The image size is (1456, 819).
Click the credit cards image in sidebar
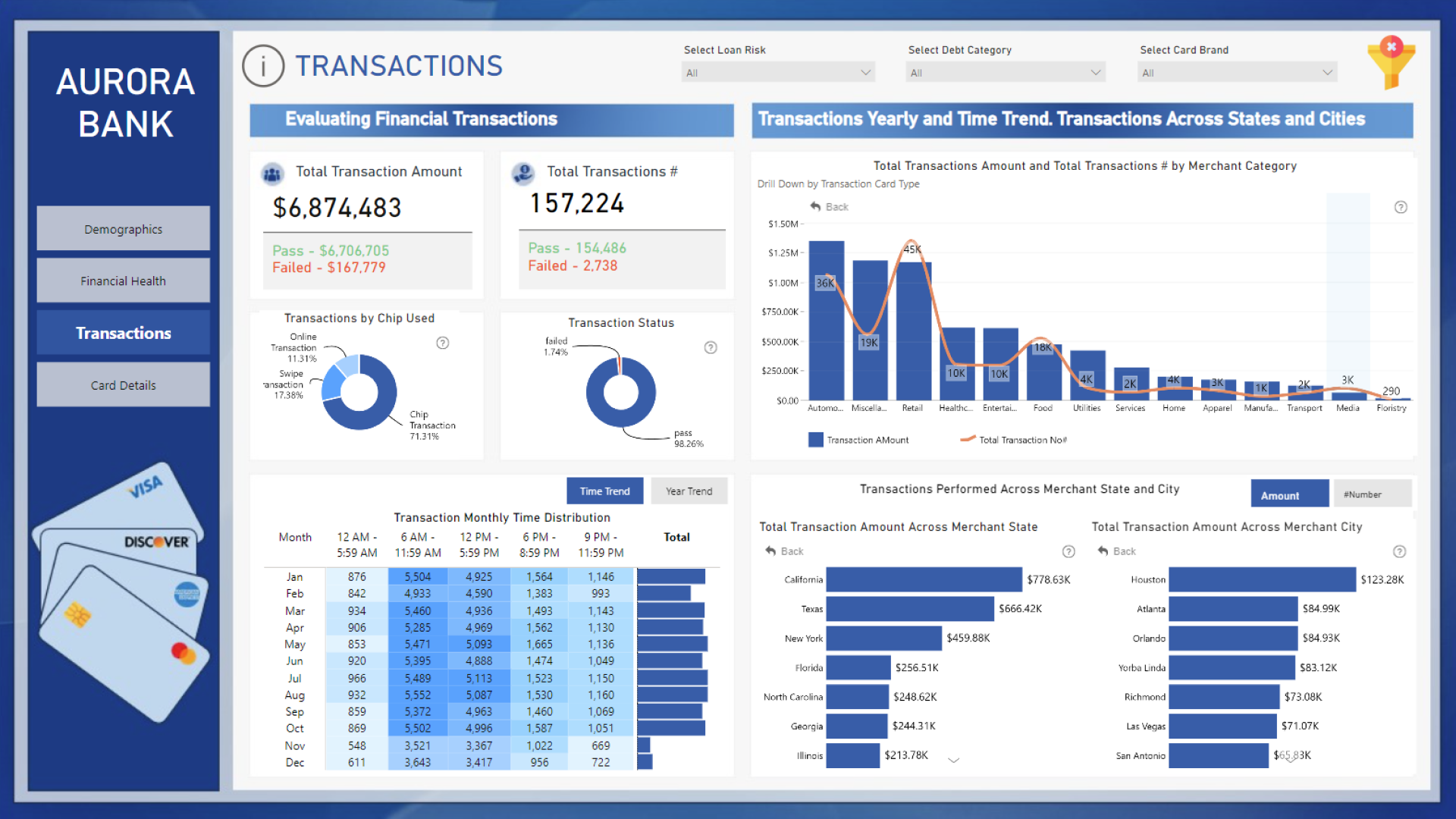click(x=121, y=591)
